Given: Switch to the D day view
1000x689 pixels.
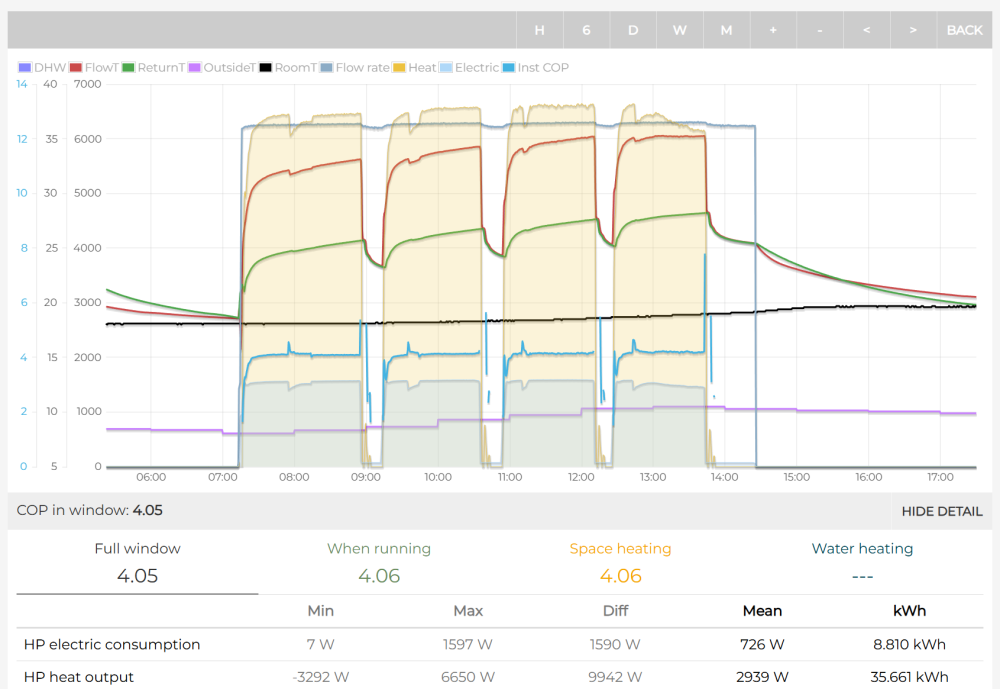Looking at the screenshot, I should [x=633, y=30].
